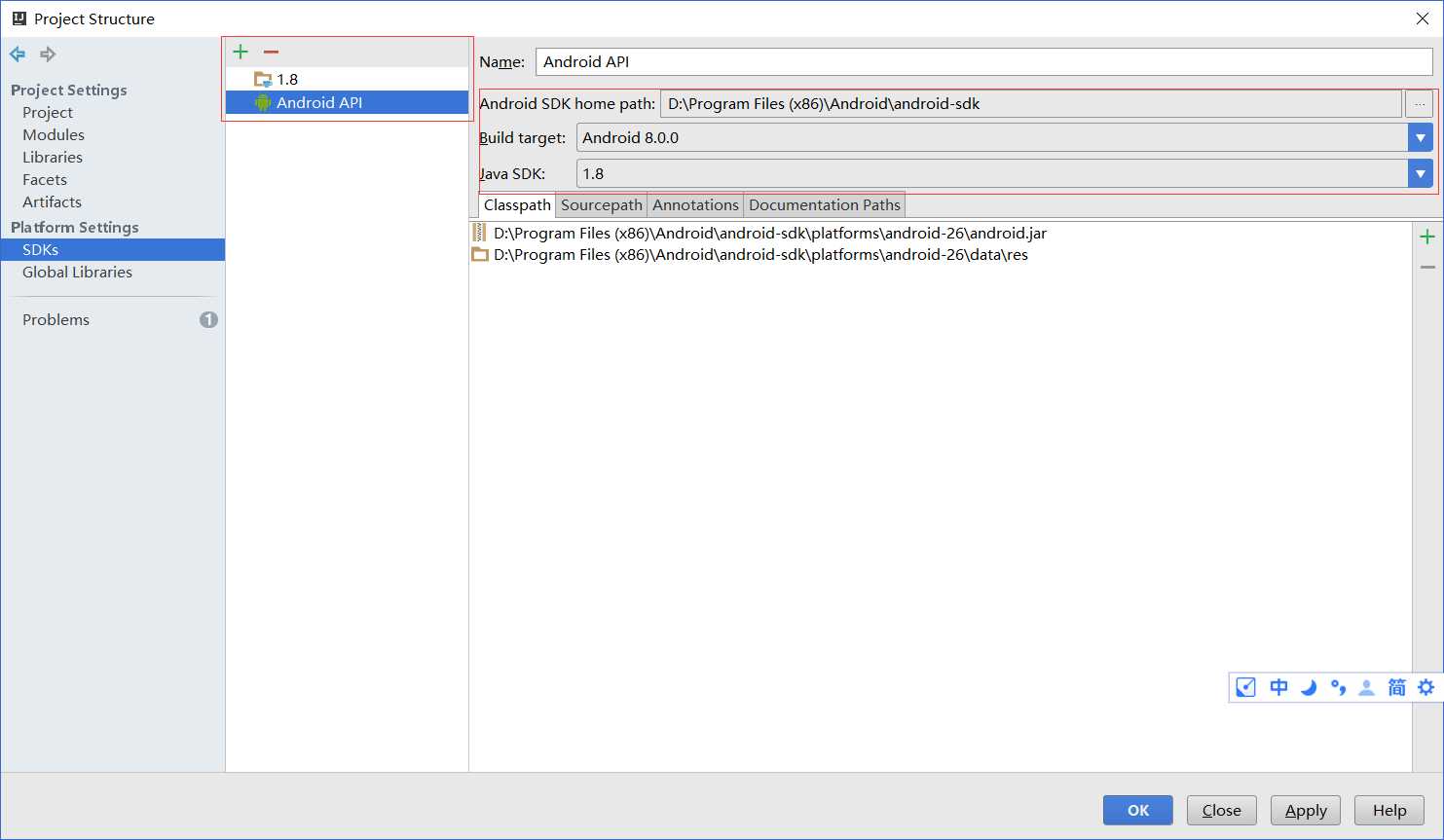The width and height of the screenshot is (1444, 840).
Task: Click the JDK folder icon beside 1.8
Action: 263,79
